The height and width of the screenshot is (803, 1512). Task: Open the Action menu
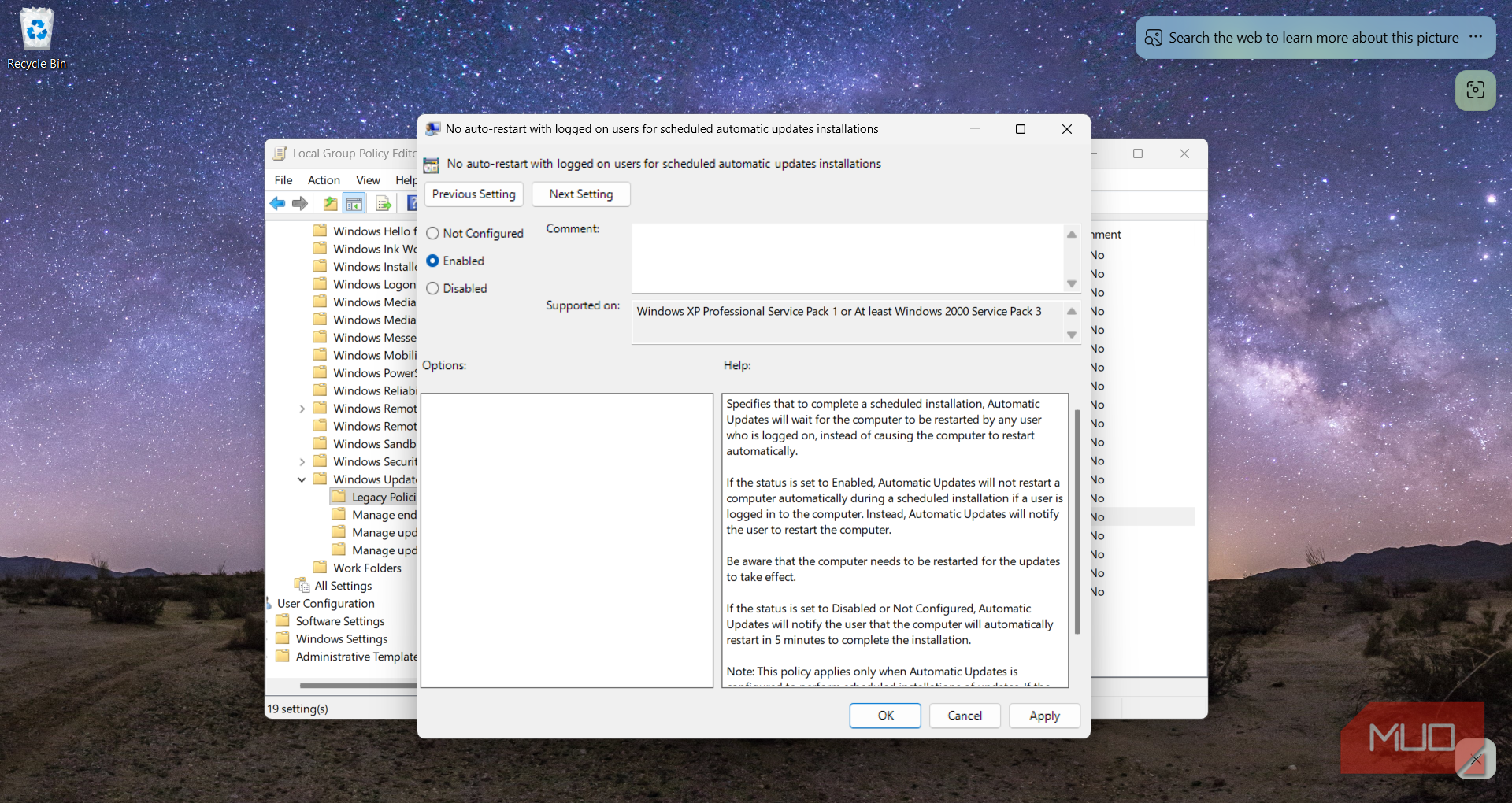click(x=324, y=180)
